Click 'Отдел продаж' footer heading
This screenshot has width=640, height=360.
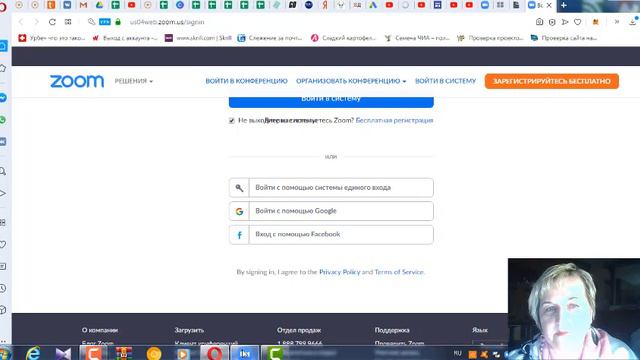(x=299, y=330)
